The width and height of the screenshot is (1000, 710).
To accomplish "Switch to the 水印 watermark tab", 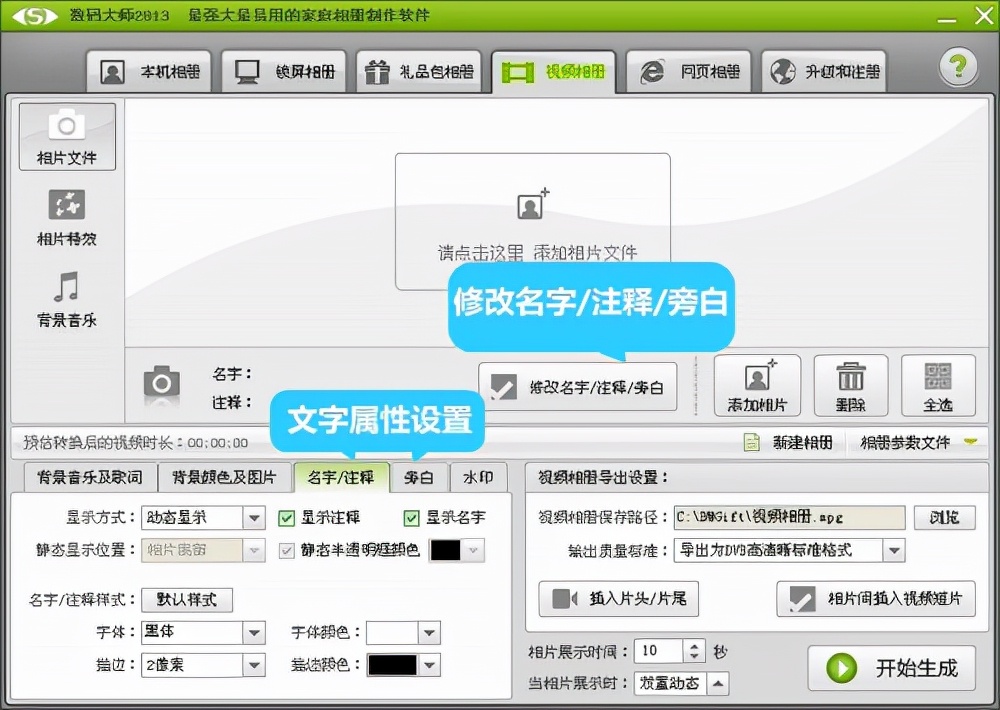I will pos(479,477).
